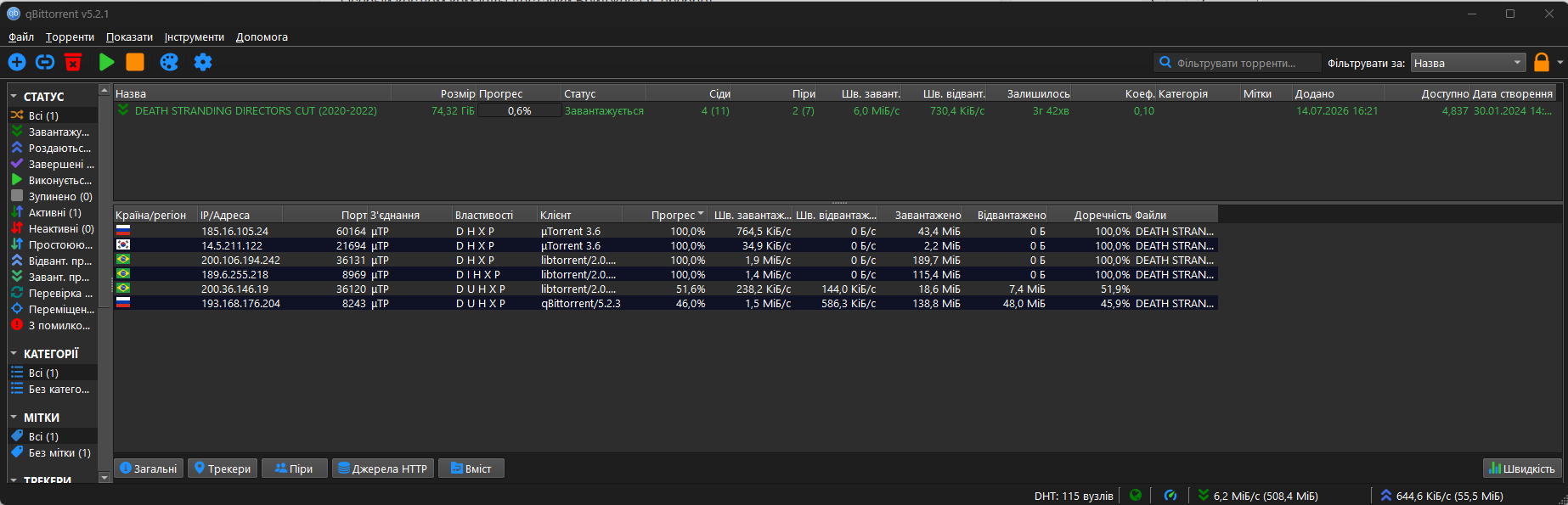
Task: Stop torrents with the orange square icon
Action: point(135,62)
